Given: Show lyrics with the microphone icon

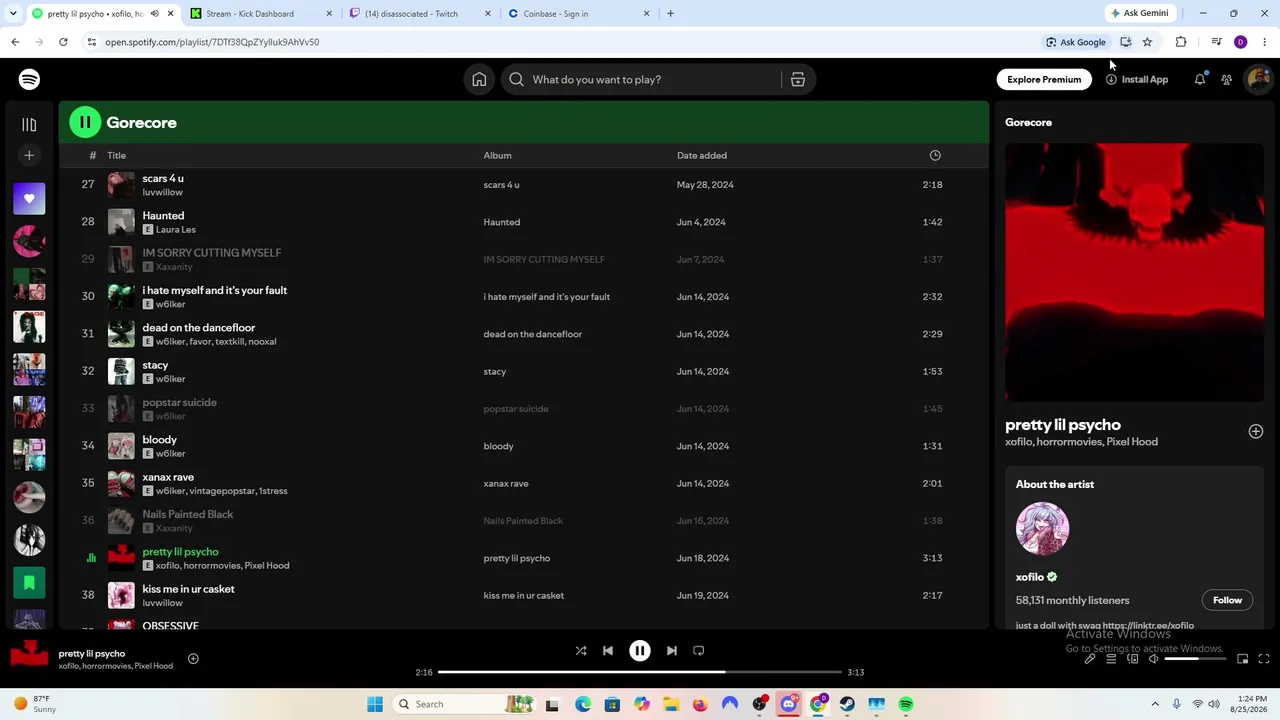Looking at the screenshot, I should pyautogui.click(x=1090, y=659).
